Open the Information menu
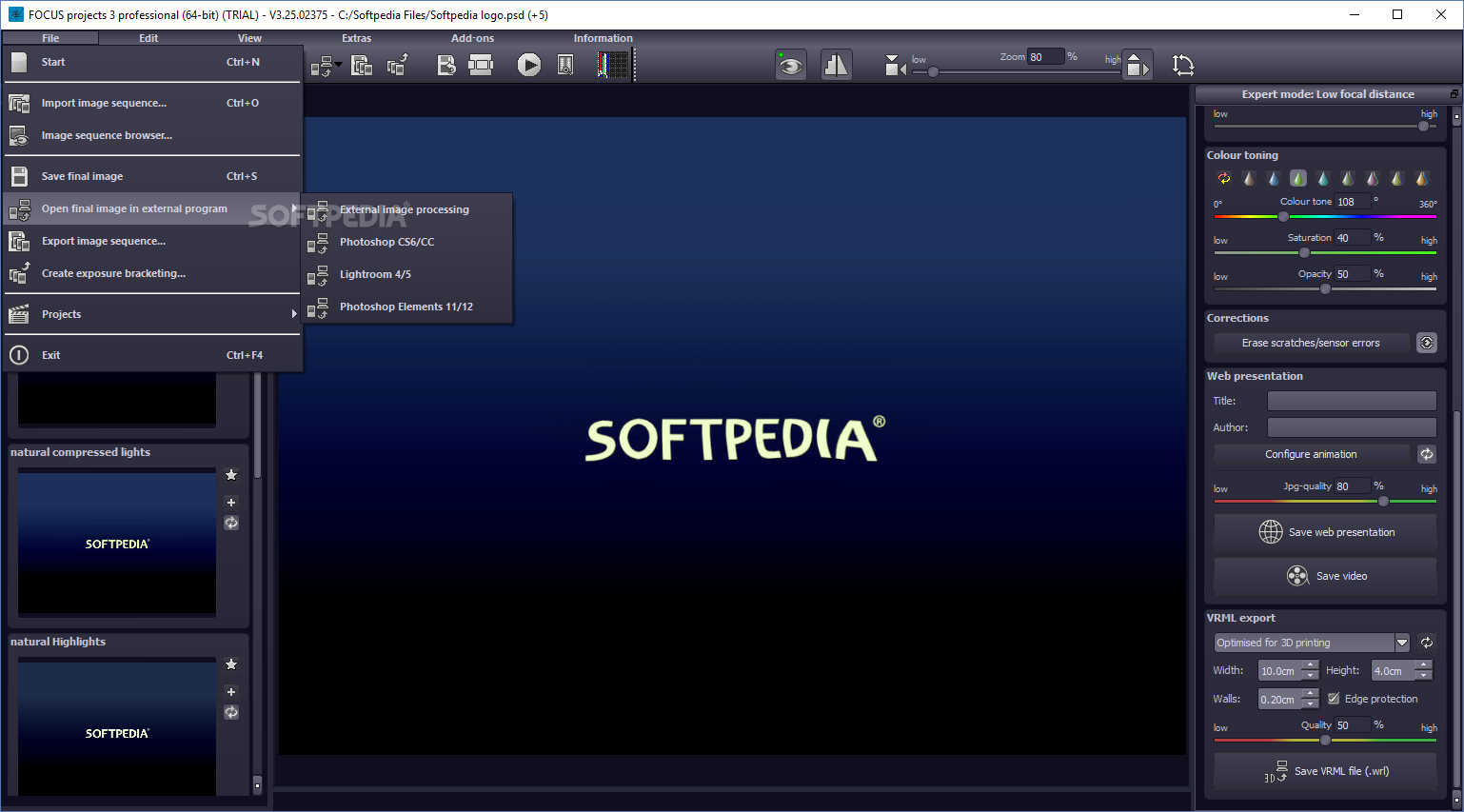The height and width of the screenshot is (812, 1464). (x=603, y=38)
